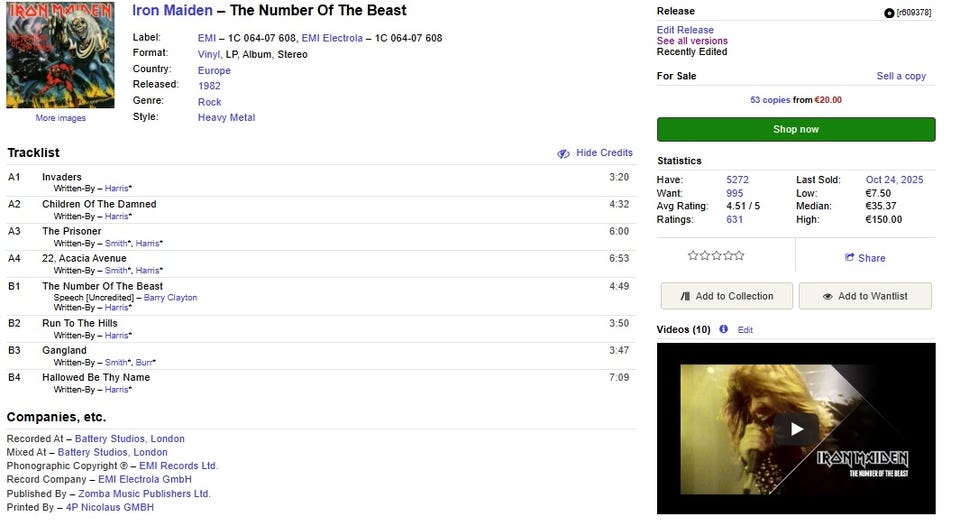
Task: Click the star rating widget
Action: [x=716, y=255]
